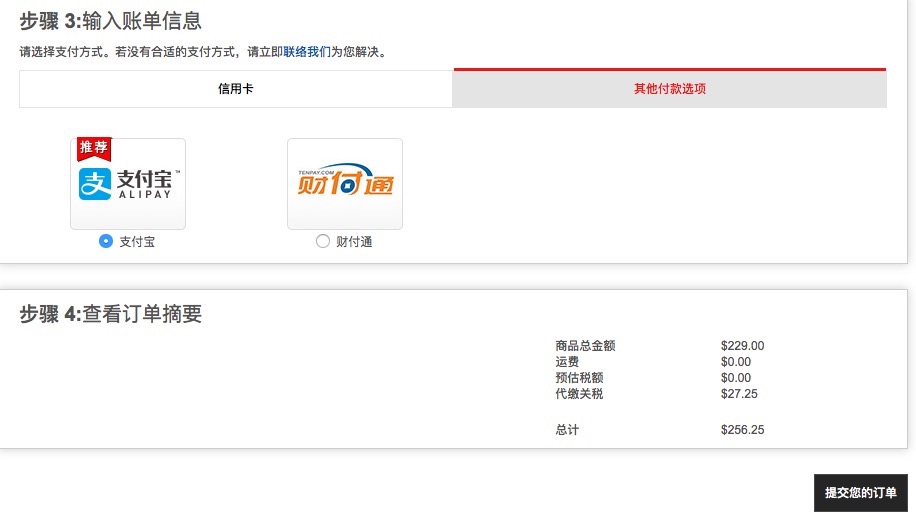Click the 预估税额 label
The image size is (916, 523).
tap(579, 377)
